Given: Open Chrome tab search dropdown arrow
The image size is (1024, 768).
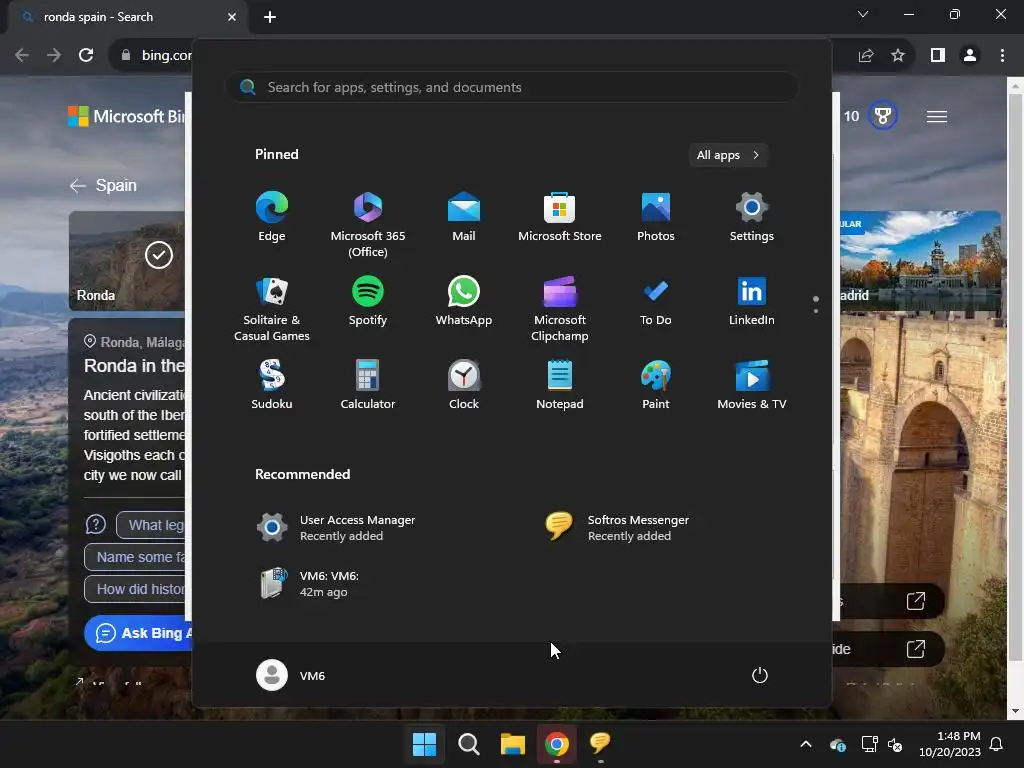Looking at the screenshot, I should [x=863, y=14].
